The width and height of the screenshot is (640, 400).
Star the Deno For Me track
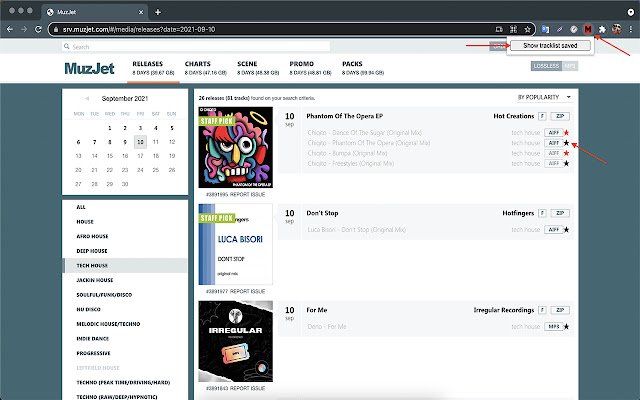pos(566,327)
